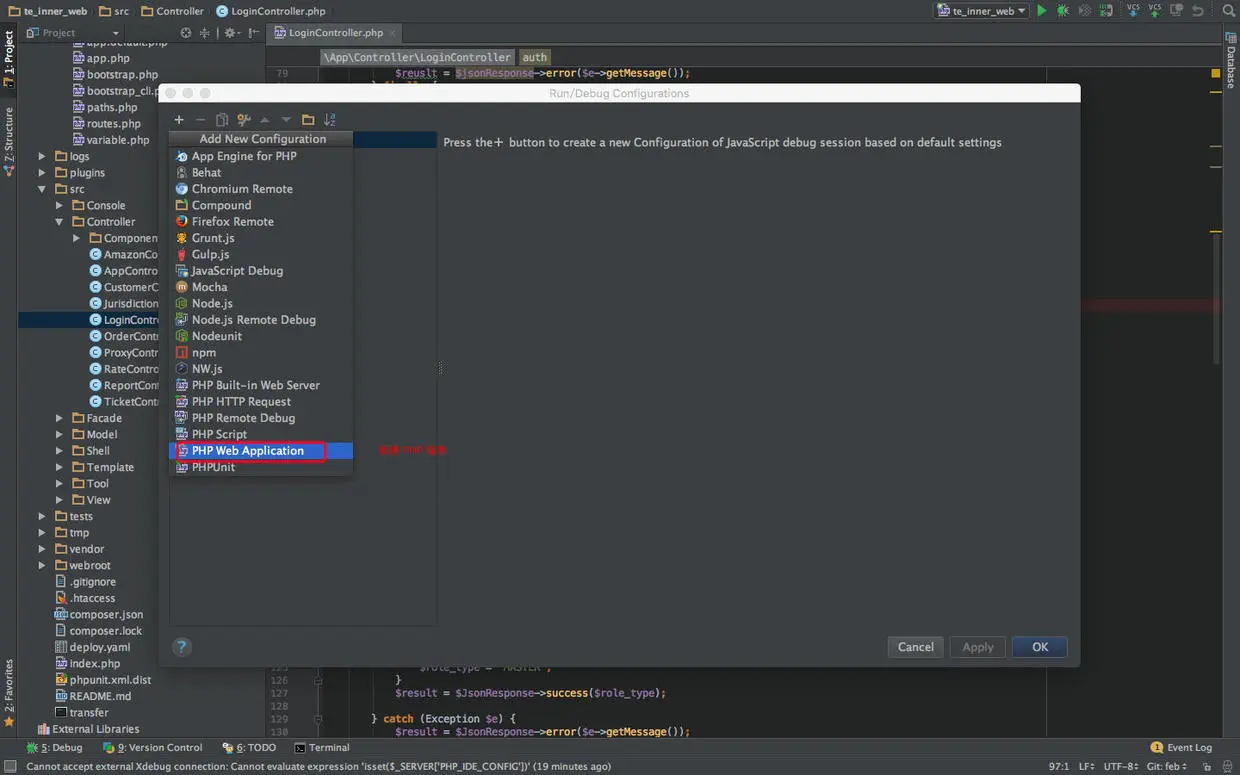Open the Z: Structure side panel tab
This screenshot has height=775, width=1240.
tap(9, 141)
